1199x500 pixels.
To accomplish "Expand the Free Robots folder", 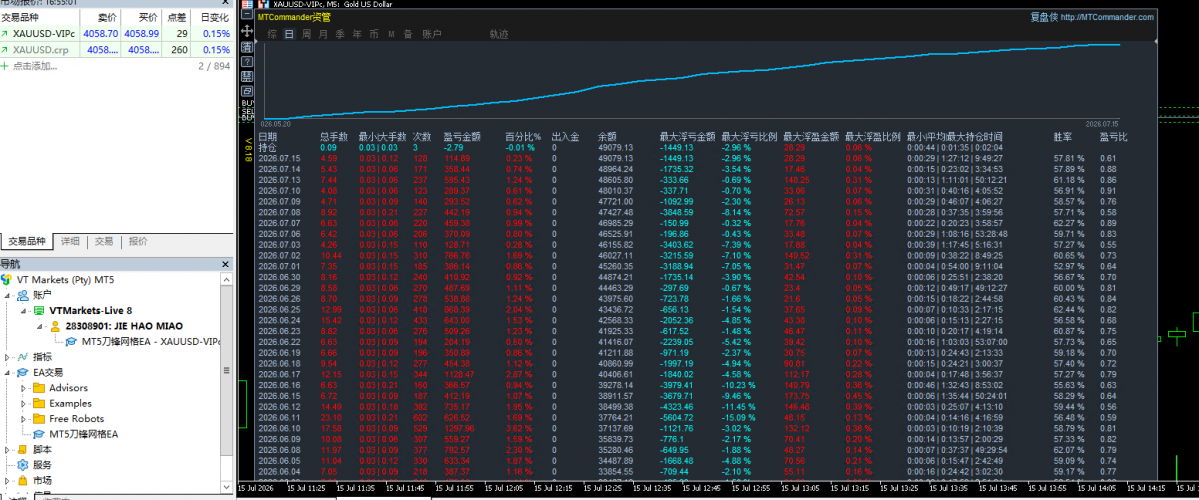I will [x=24, y=419].
